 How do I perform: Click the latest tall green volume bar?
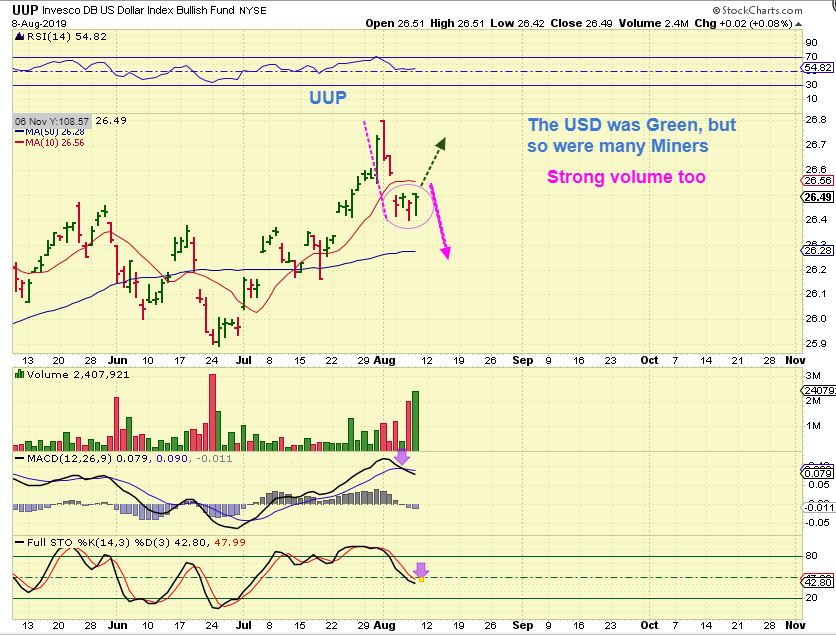(415, 421)
